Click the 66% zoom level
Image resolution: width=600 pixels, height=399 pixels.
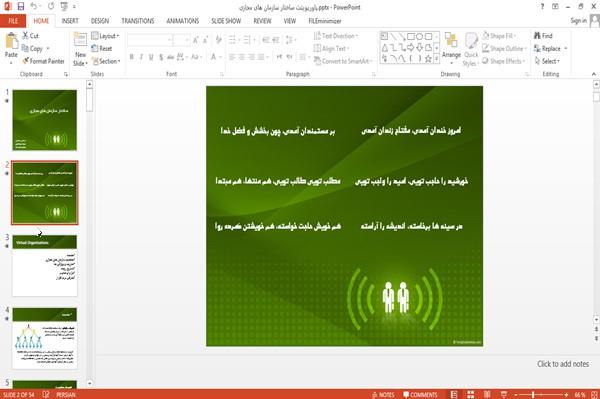580,395
